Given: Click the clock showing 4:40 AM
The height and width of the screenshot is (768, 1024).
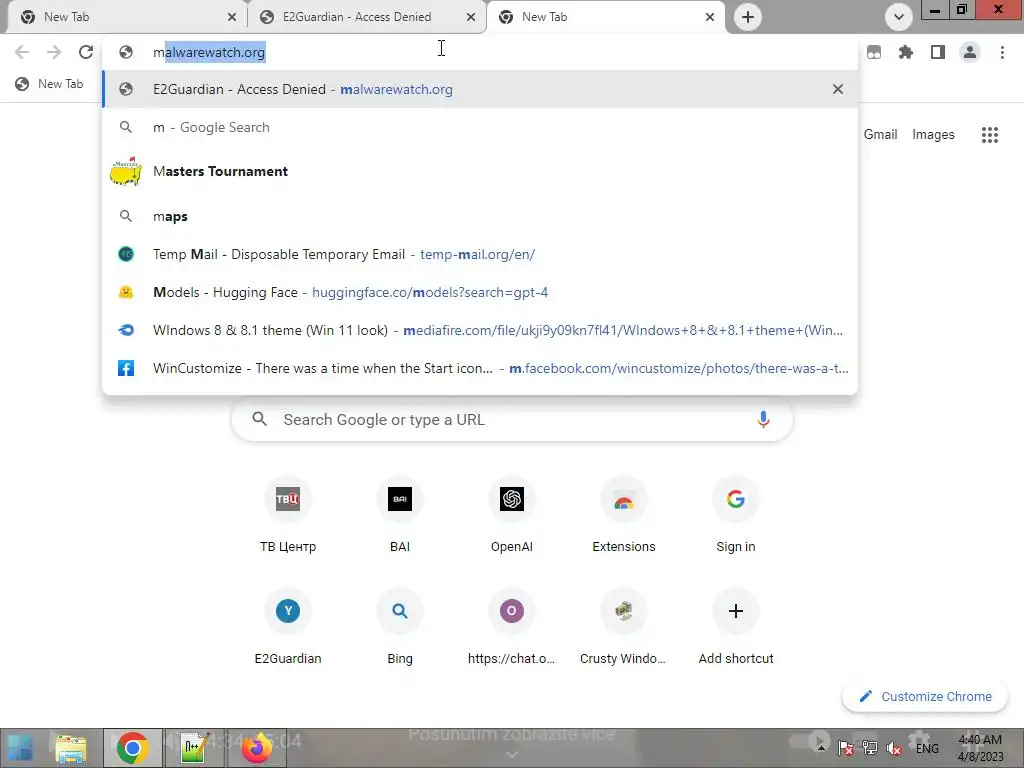Looking at the screenshot, I should (980, 748).
